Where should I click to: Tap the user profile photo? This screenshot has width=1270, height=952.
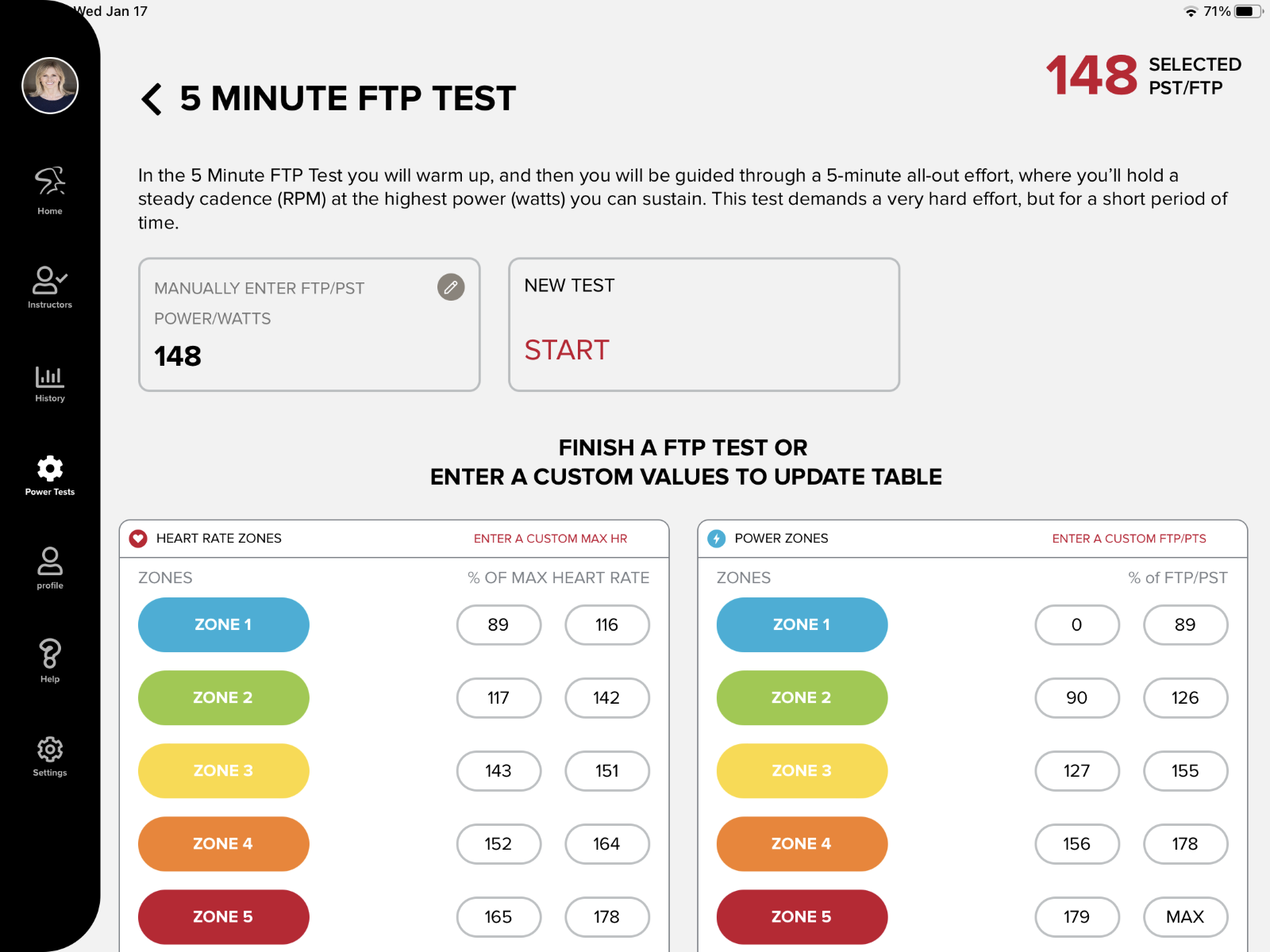(50, 86)
